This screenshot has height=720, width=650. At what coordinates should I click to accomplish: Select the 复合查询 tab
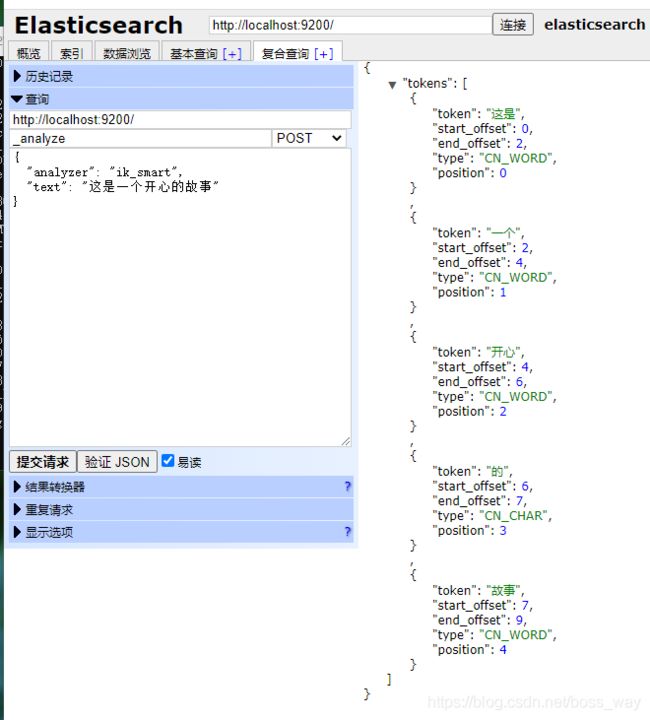tap(285, 54)
